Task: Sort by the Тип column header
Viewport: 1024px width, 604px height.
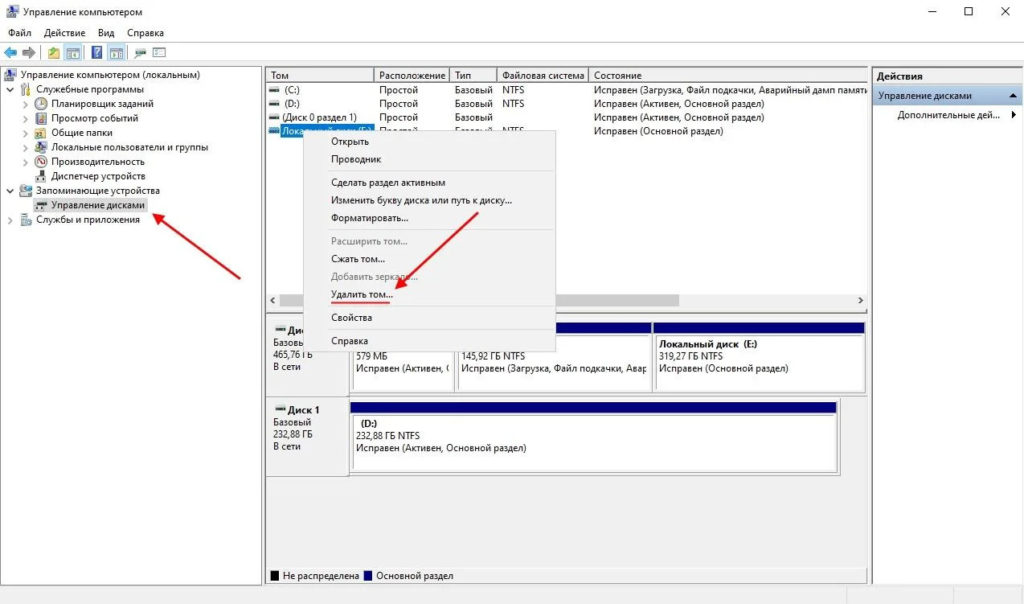Action: (x=473, y=75)
